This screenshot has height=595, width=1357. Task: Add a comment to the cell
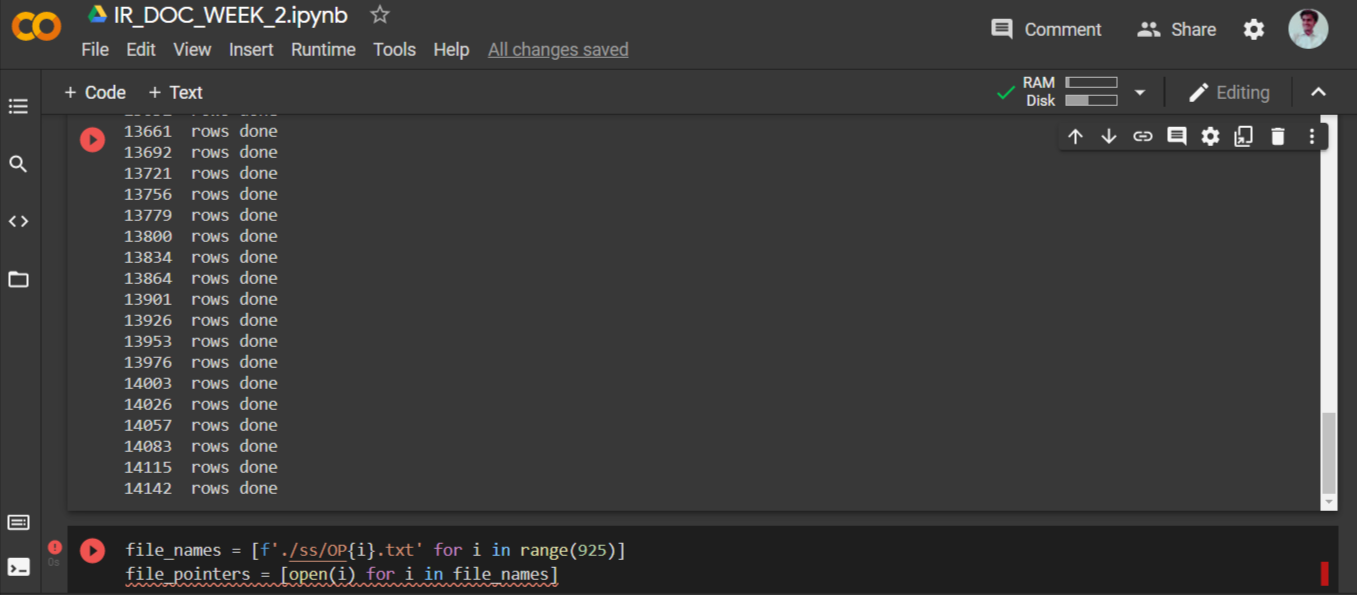1176,135
